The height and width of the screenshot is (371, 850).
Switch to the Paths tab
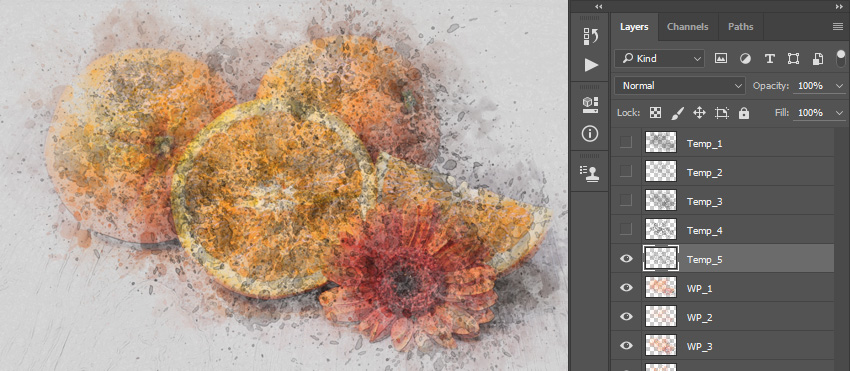pos(740,27)
